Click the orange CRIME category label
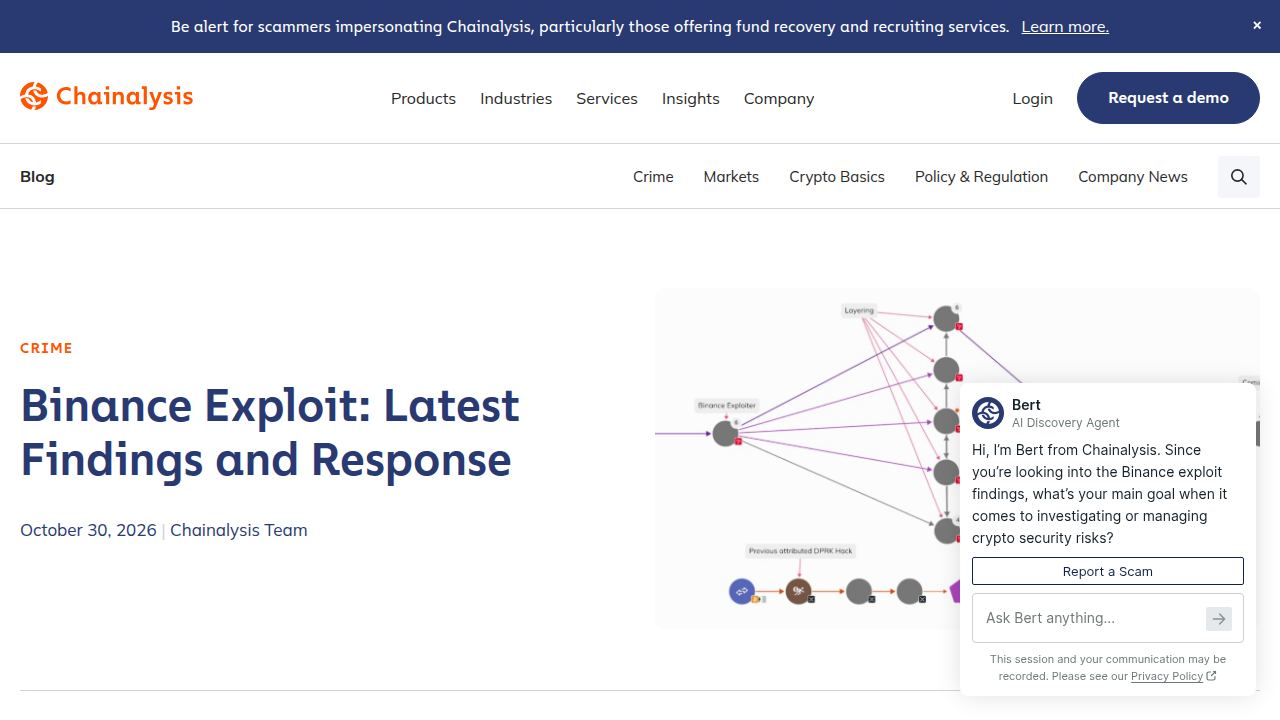The width and height of the screenshot is (1280, 720). tap(46, 348)
